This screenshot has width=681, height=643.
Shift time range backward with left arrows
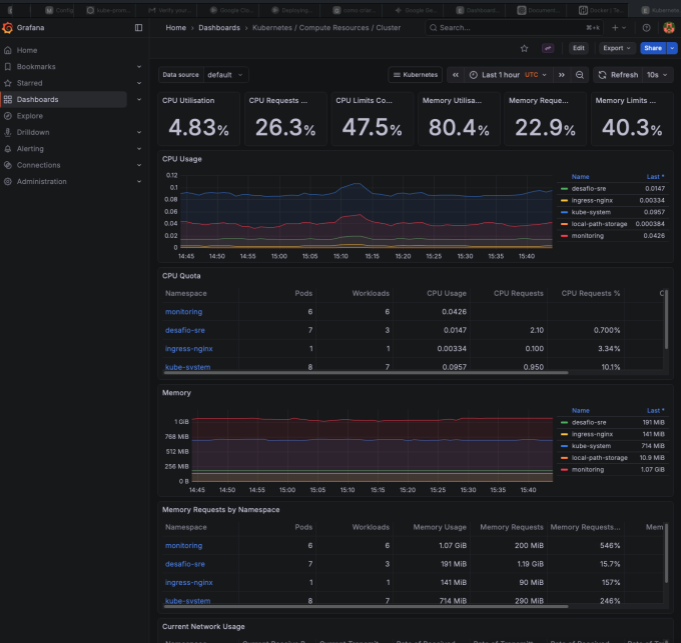pyautogui.click(x=456, y=75)
